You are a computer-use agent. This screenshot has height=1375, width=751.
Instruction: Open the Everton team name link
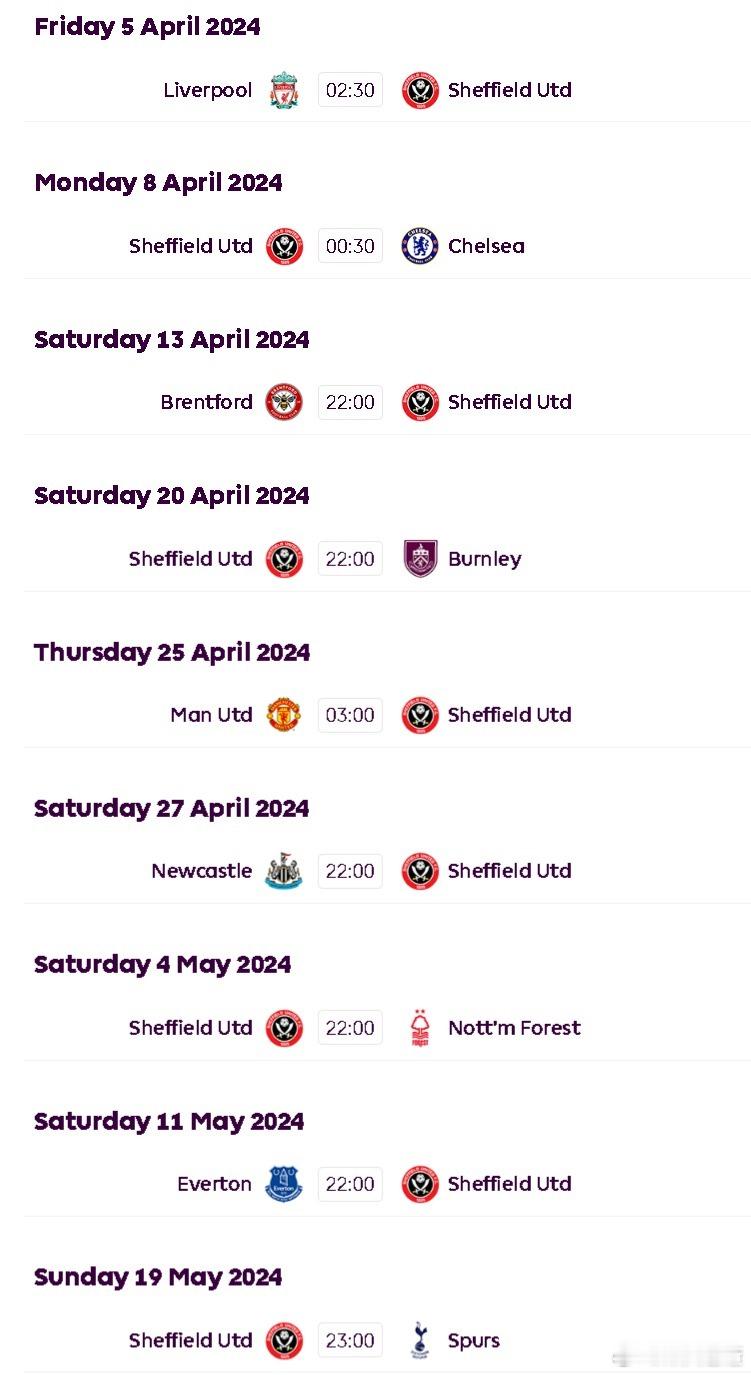pos(215,1184)
